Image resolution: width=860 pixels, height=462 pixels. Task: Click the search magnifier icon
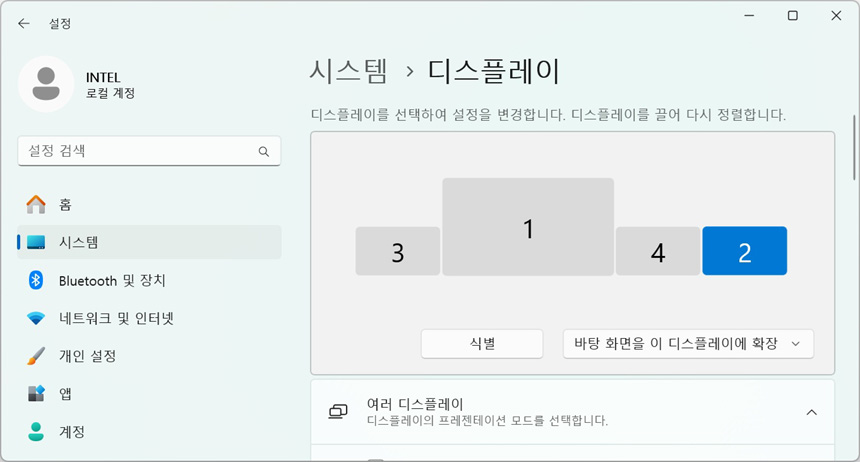[264, 152]
